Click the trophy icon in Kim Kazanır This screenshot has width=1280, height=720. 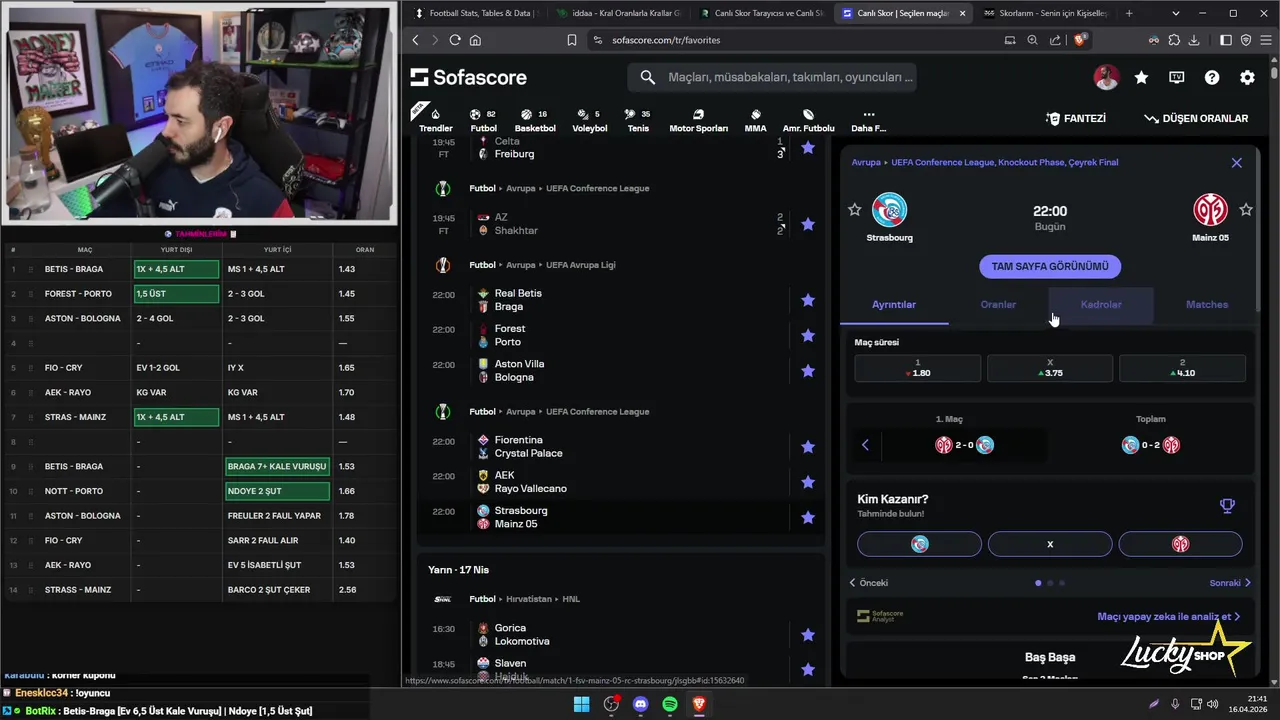tap(1227, 505)
